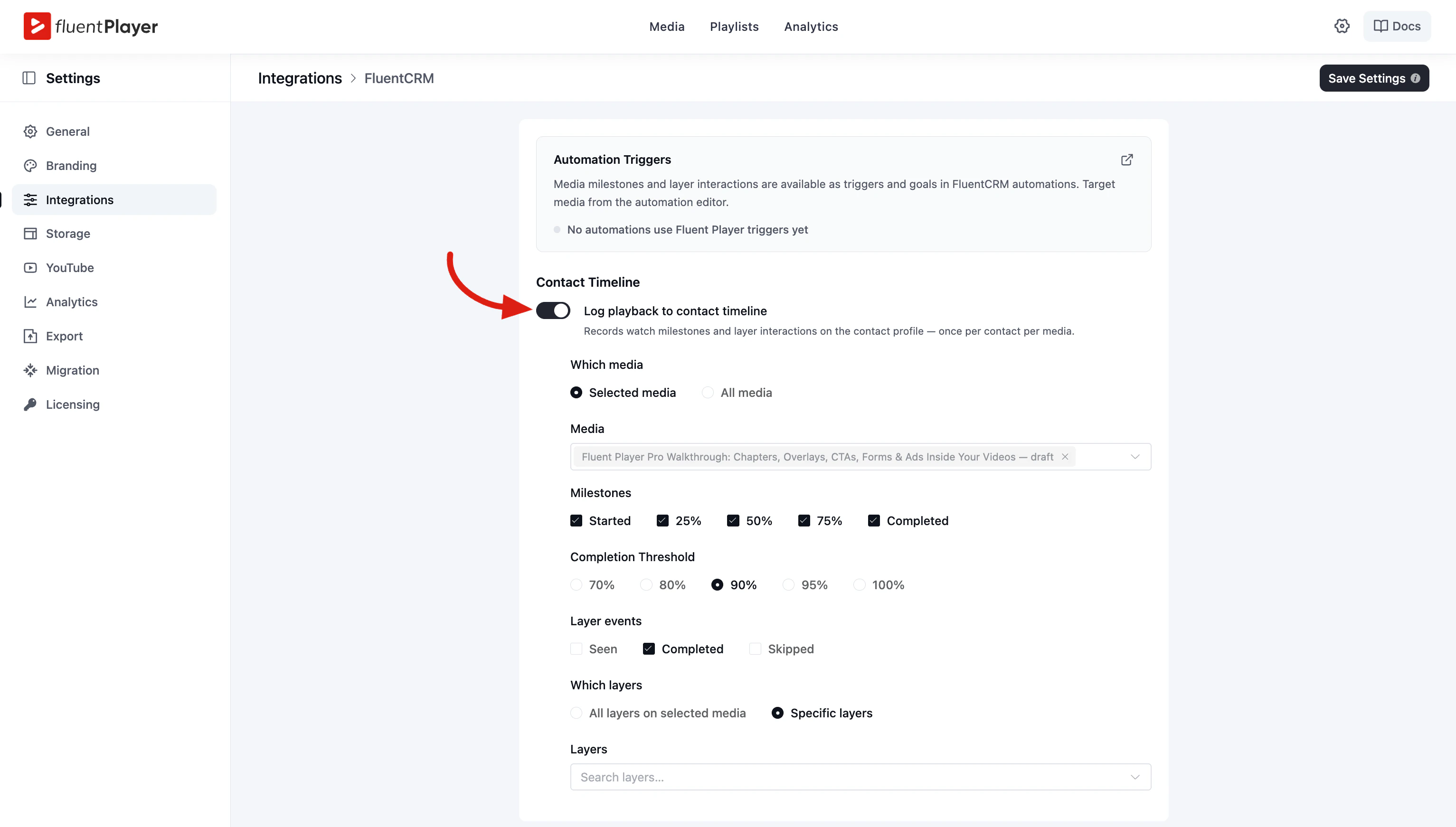Screen dimensions: 1456x827
Task: Open Analytics in the top navigation
Action: tap(811, 27)
